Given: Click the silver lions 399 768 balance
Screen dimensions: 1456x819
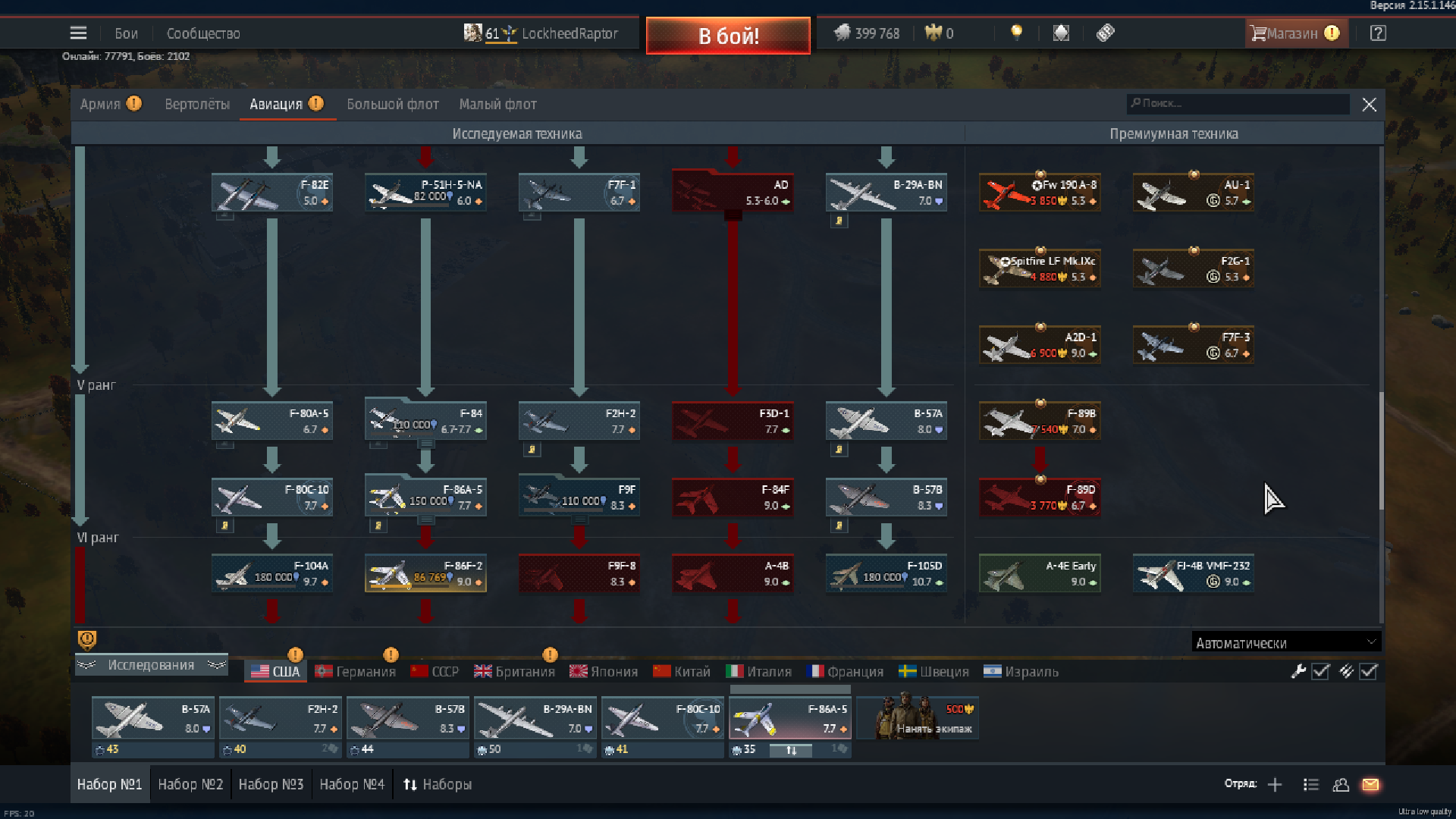Looking at the screenshot, I should (x=867, y=33).
